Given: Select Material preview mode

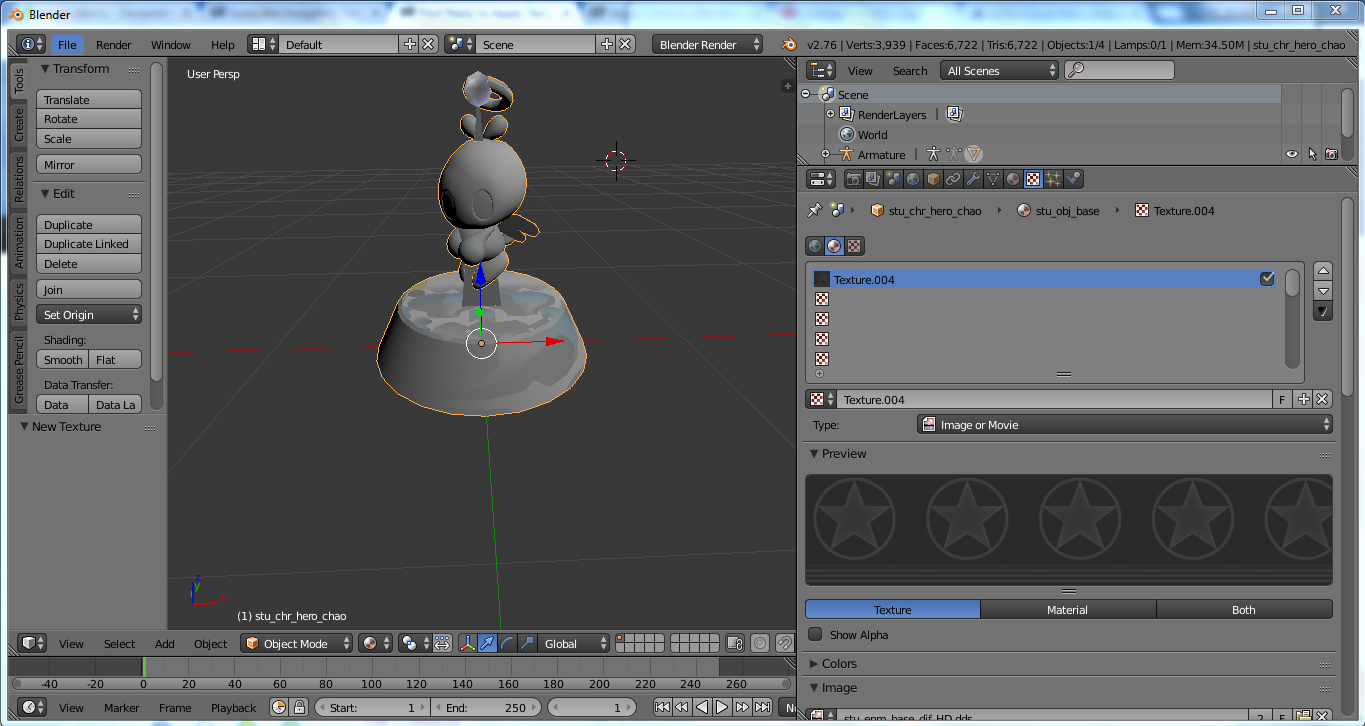Looking at the screenshot, I should [1067, 609].
